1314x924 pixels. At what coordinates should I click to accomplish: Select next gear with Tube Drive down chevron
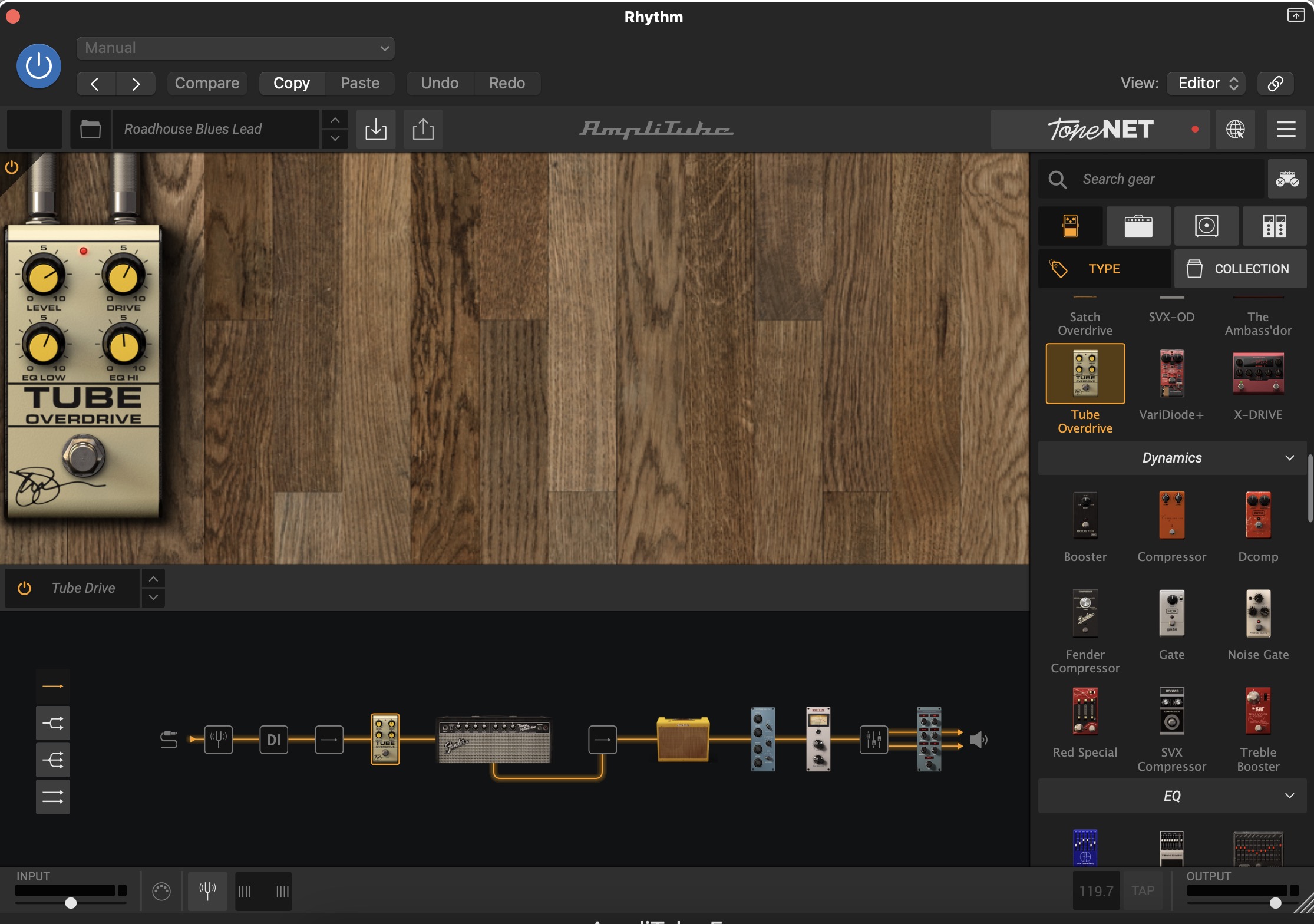[x=153, y=598]
